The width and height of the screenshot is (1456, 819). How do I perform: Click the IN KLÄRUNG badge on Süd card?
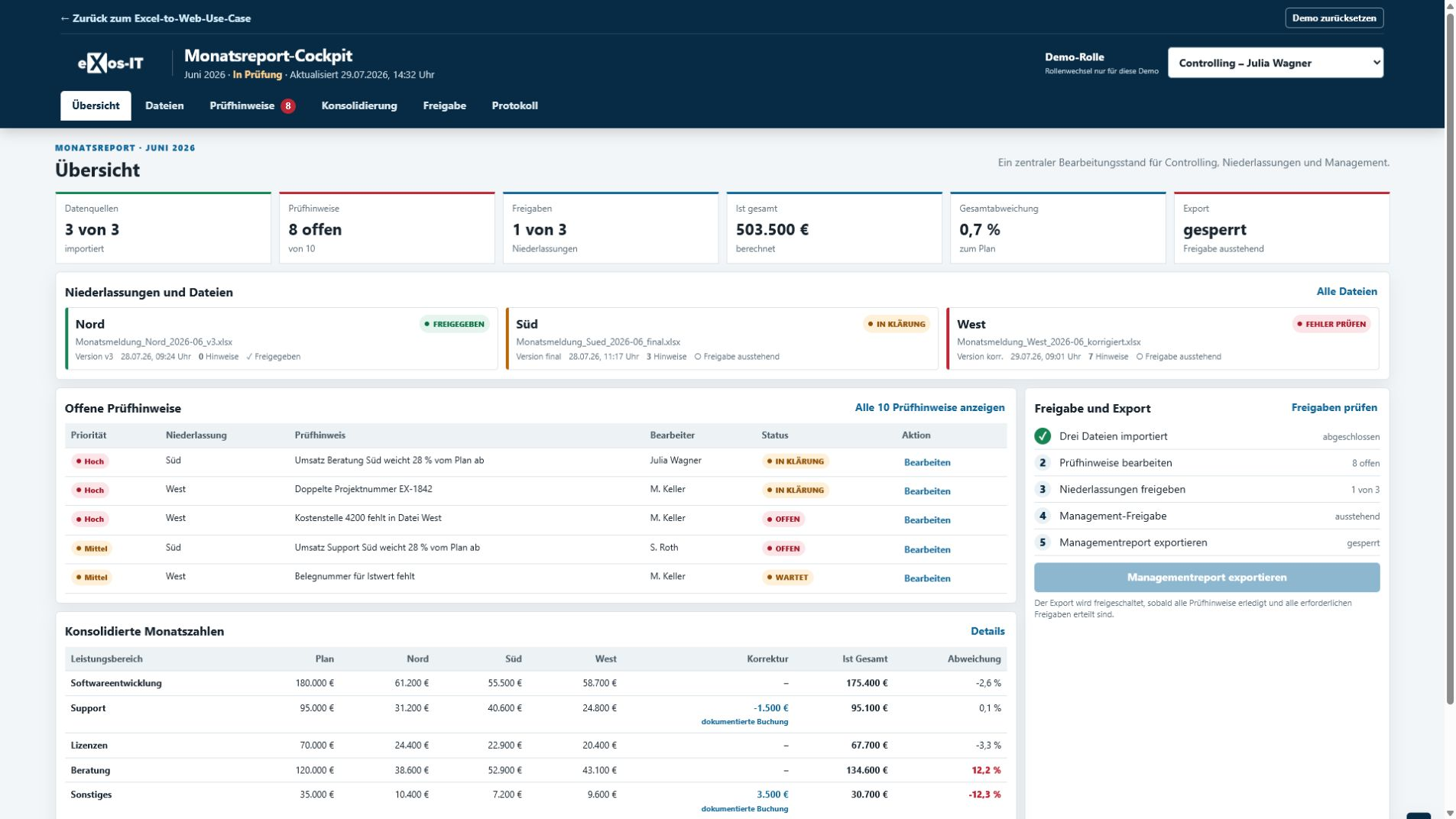[x=897, y=324]
